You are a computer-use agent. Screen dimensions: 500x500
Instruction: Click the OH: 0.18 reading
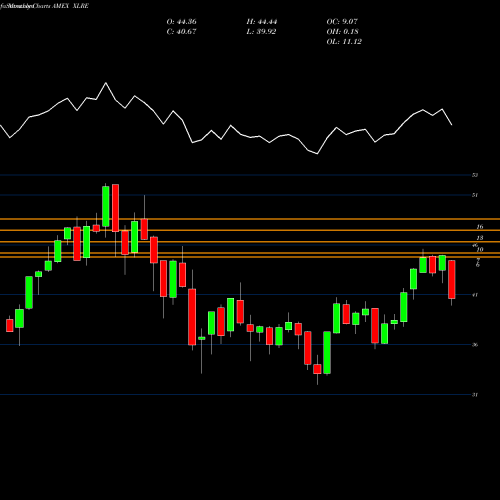(x=342, y=32)
